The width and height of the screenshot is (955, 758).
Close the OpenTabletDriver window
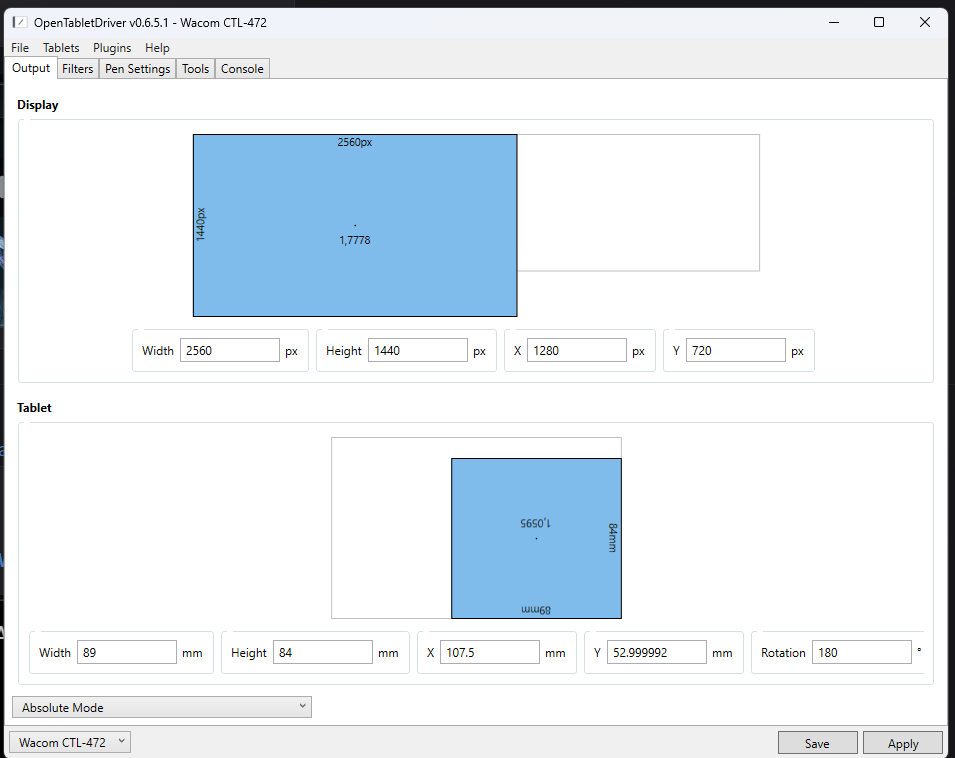pos(925,23)
